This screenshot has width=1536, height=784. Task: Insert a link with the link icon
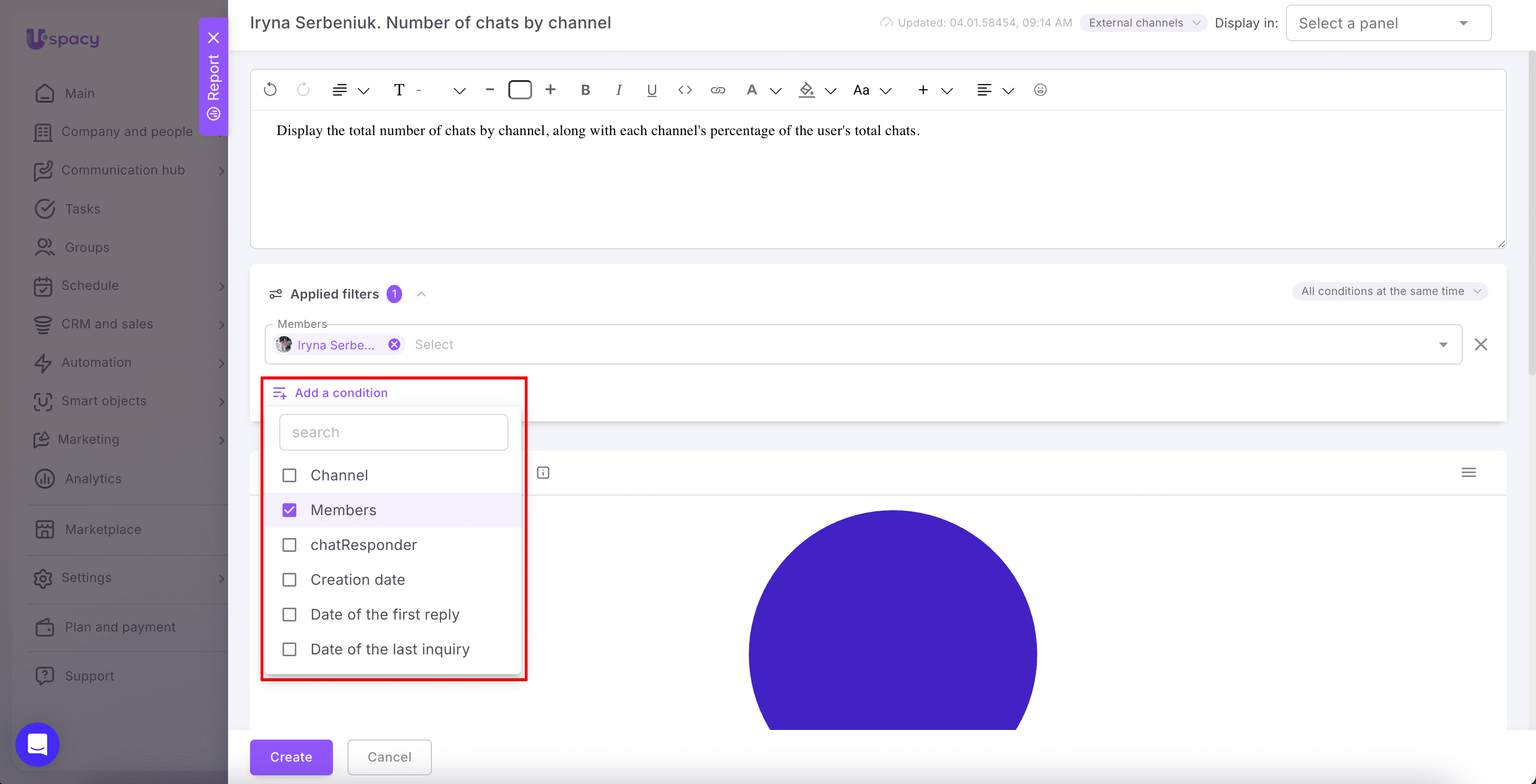718,90
